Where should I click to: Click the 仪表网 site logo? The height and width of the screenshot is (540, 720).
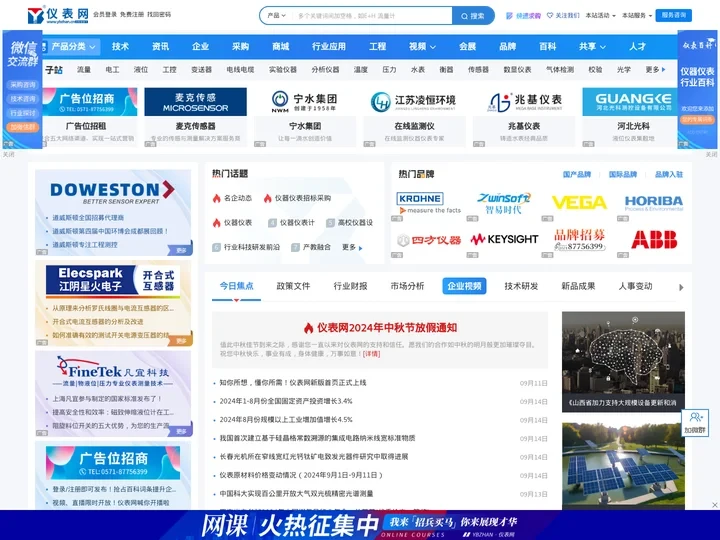click(58, 15)
